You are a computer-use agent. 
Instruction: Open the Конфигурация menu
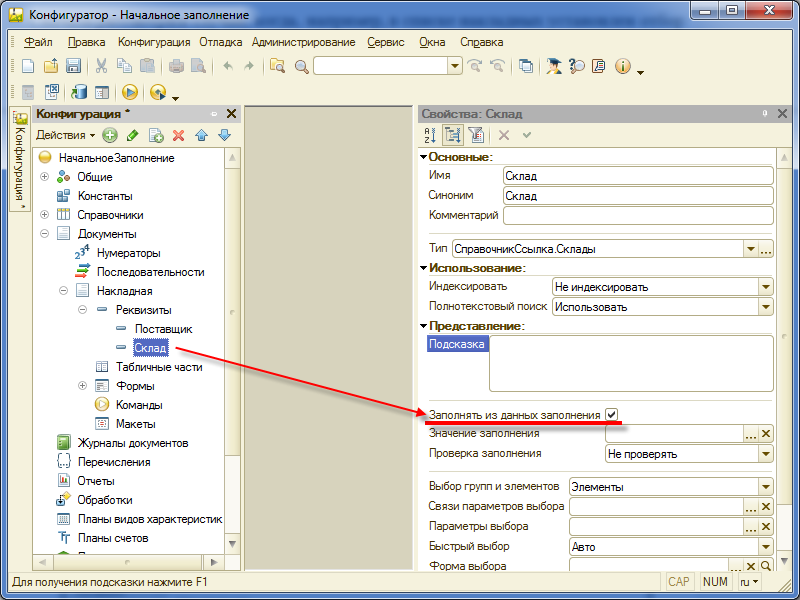(x=154, y=42)
